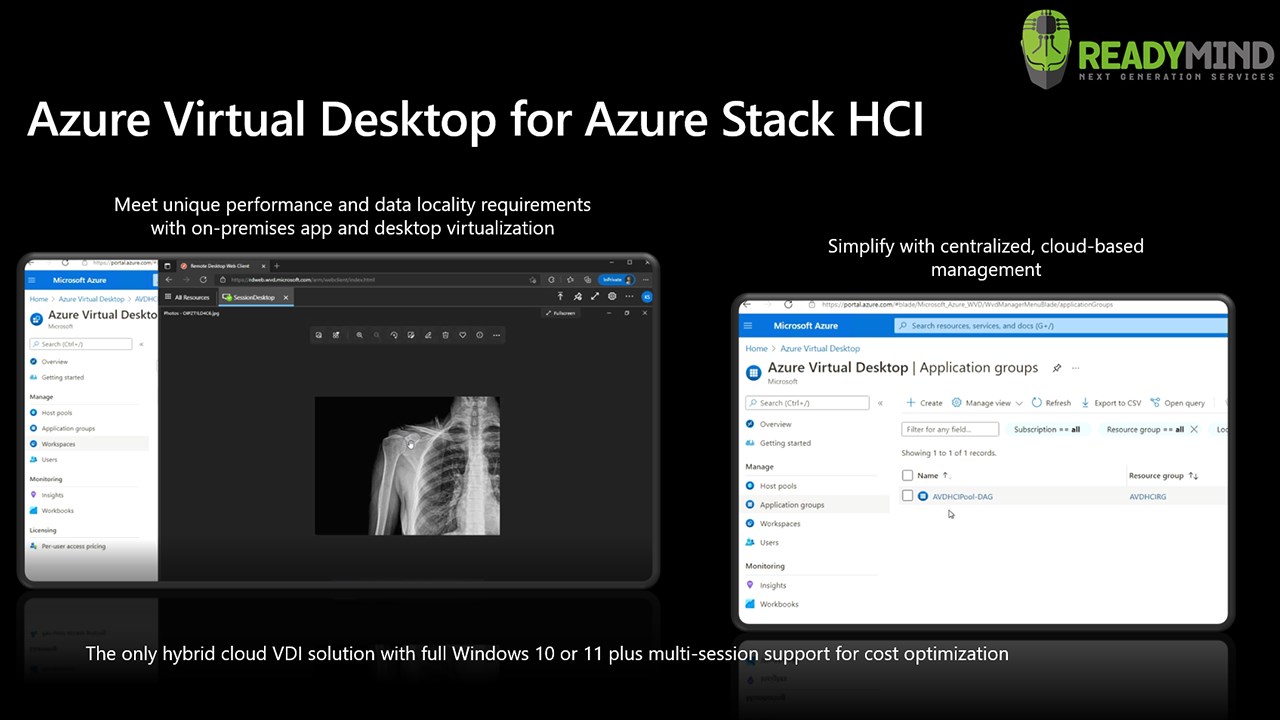This screenshot has height=720, width=1280.
Task: Rotate the x-ray photo
Action: (x=394, y=335)
